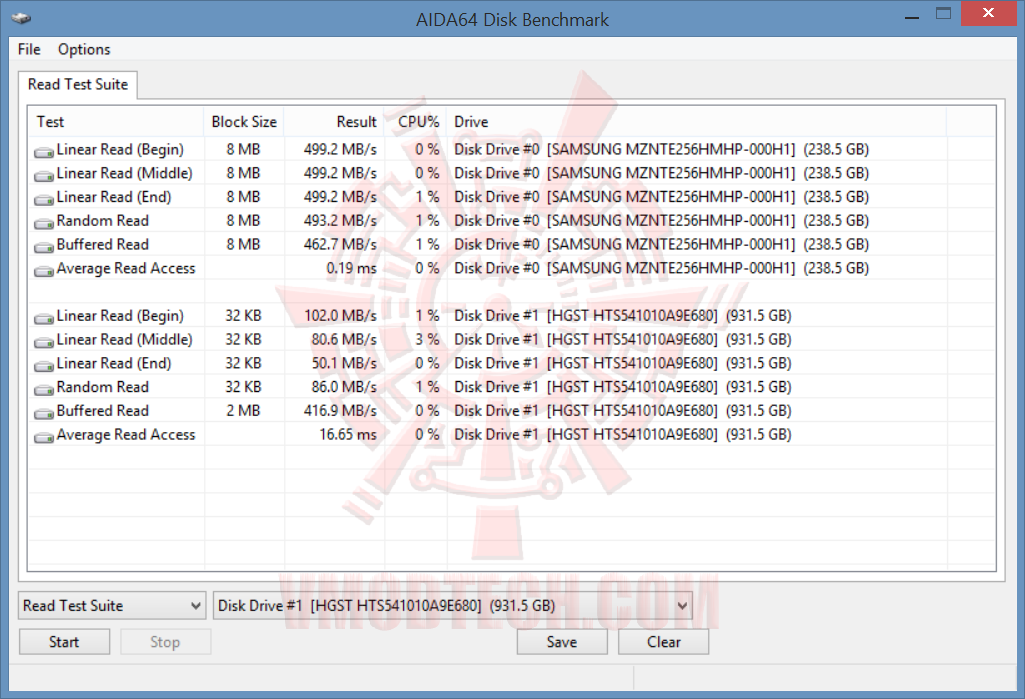The width and height of the screenshot is (1025, 699).
Task: Click drive icon for Random Read 493.2 MB/s row
Action: [x=44, y=224]
